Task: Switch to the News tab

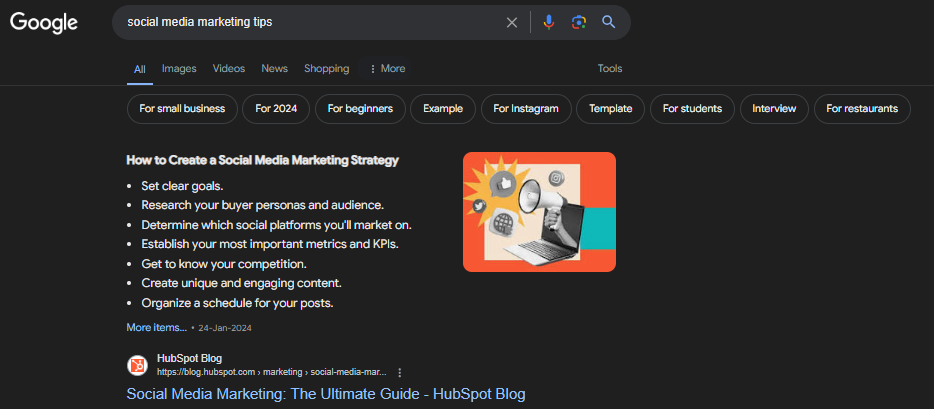Action: (x=275, y=68)
